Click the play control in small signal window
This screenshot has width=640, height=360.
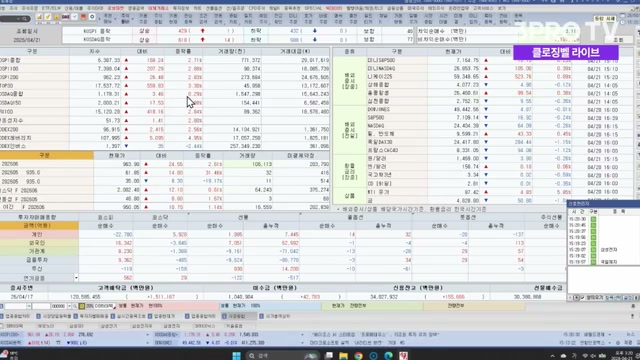click(576, 298)
